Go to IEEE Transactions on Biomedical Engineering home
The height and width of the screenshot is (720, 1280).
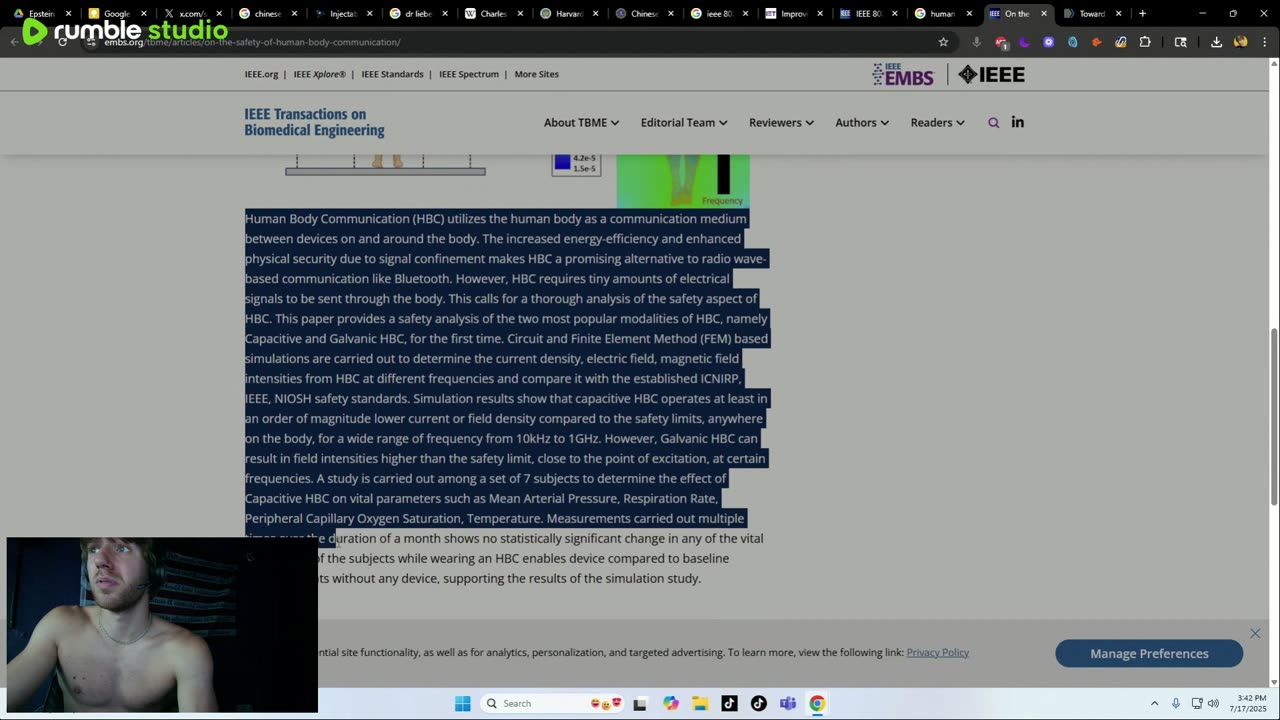(x=314, y=122)
